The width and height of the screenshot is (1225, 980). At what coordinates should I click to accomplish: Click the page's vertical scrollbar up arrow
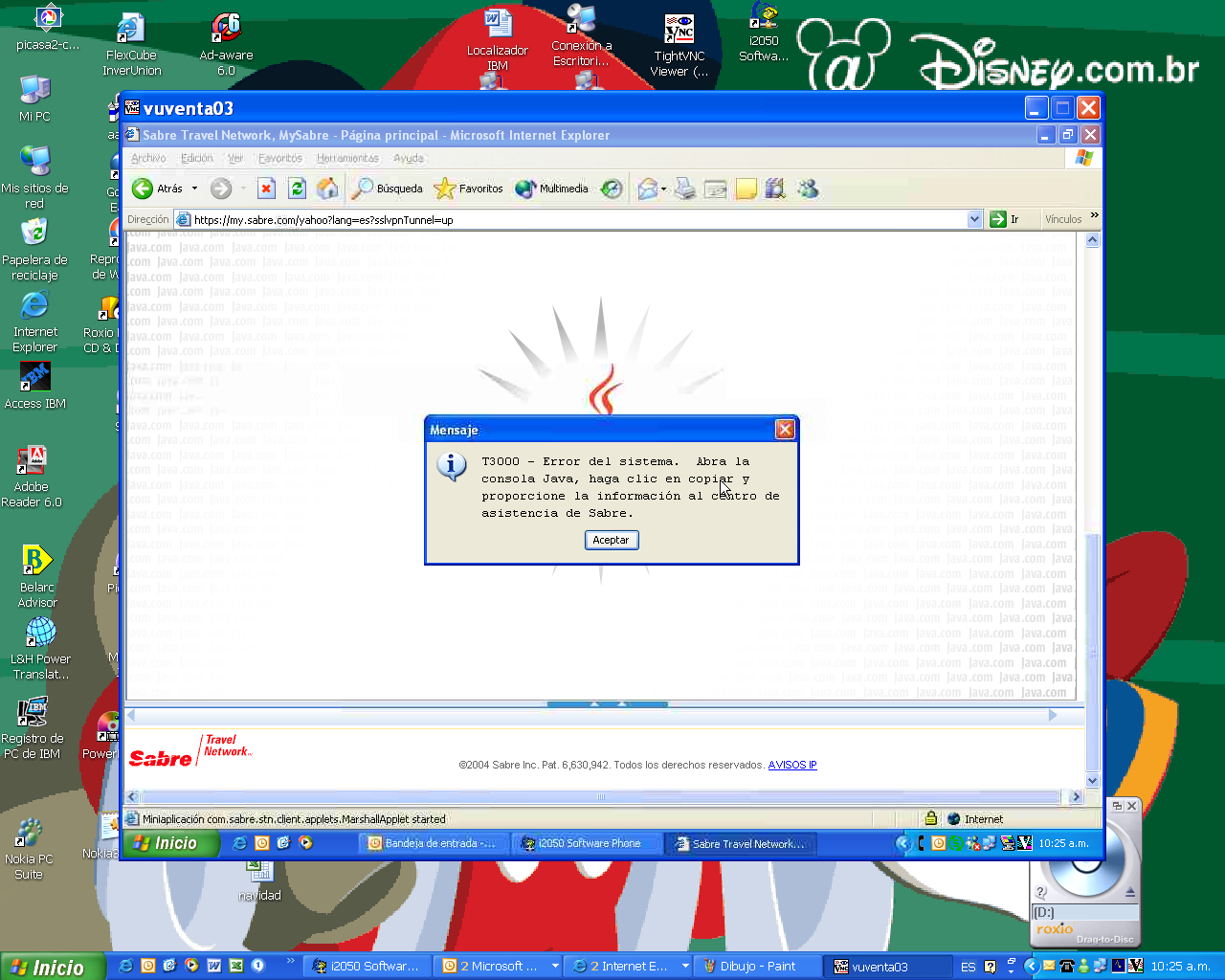pos(1093,240)
